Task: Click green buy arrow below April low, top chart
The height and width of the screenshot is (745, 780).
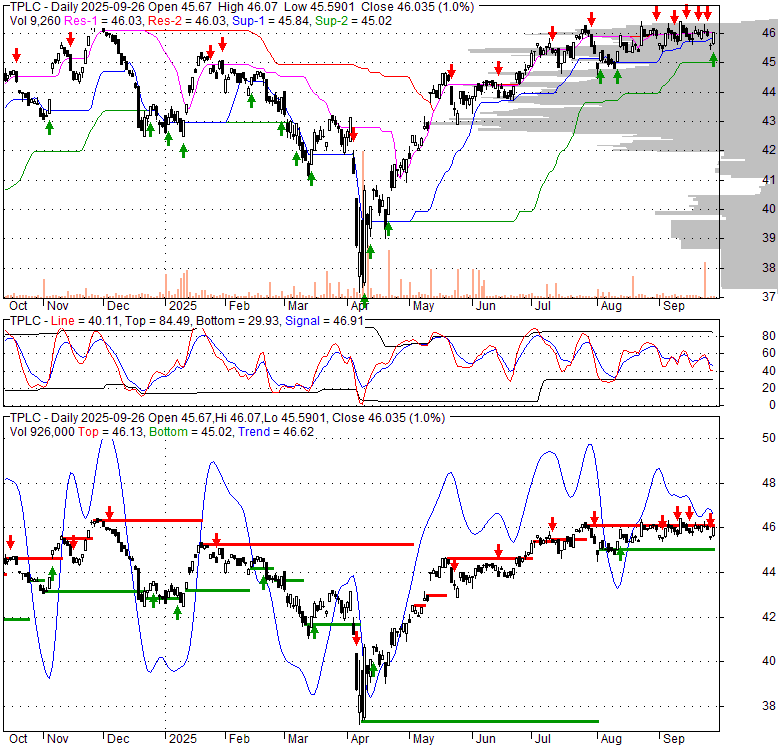Action: tap(364, 301)
